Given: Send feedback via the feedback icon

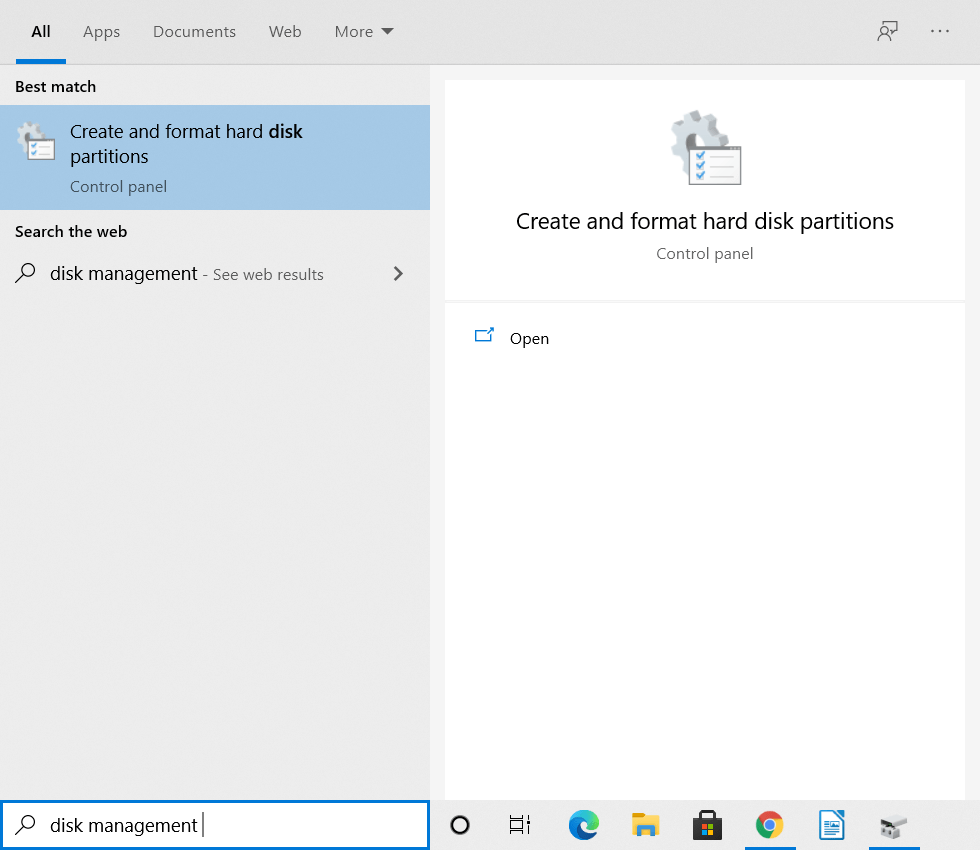Looking at the screenshot, I should pyautogui.click(x=887, y=31).
